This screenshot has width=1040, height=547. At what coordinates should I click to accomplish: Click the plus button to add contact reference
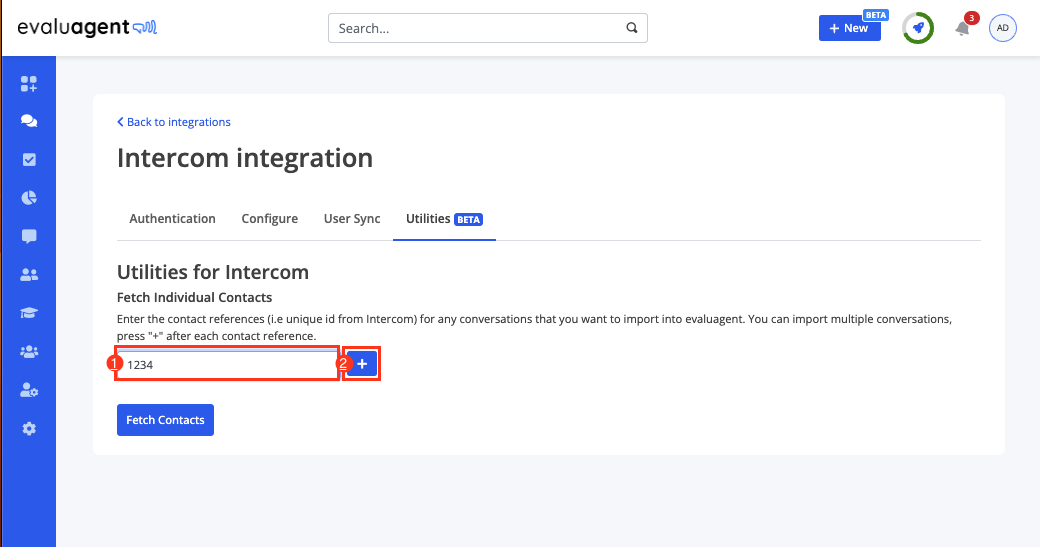coord(362,363)
